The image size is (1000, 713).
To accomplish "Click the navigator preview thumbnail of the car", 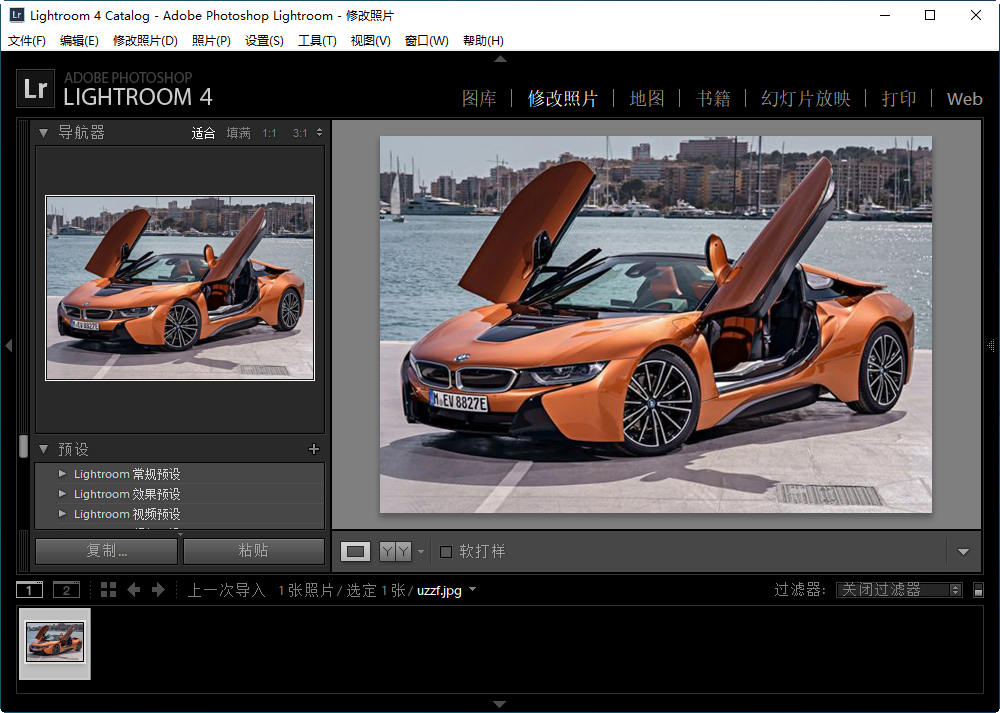I will [x=180, y=288].
